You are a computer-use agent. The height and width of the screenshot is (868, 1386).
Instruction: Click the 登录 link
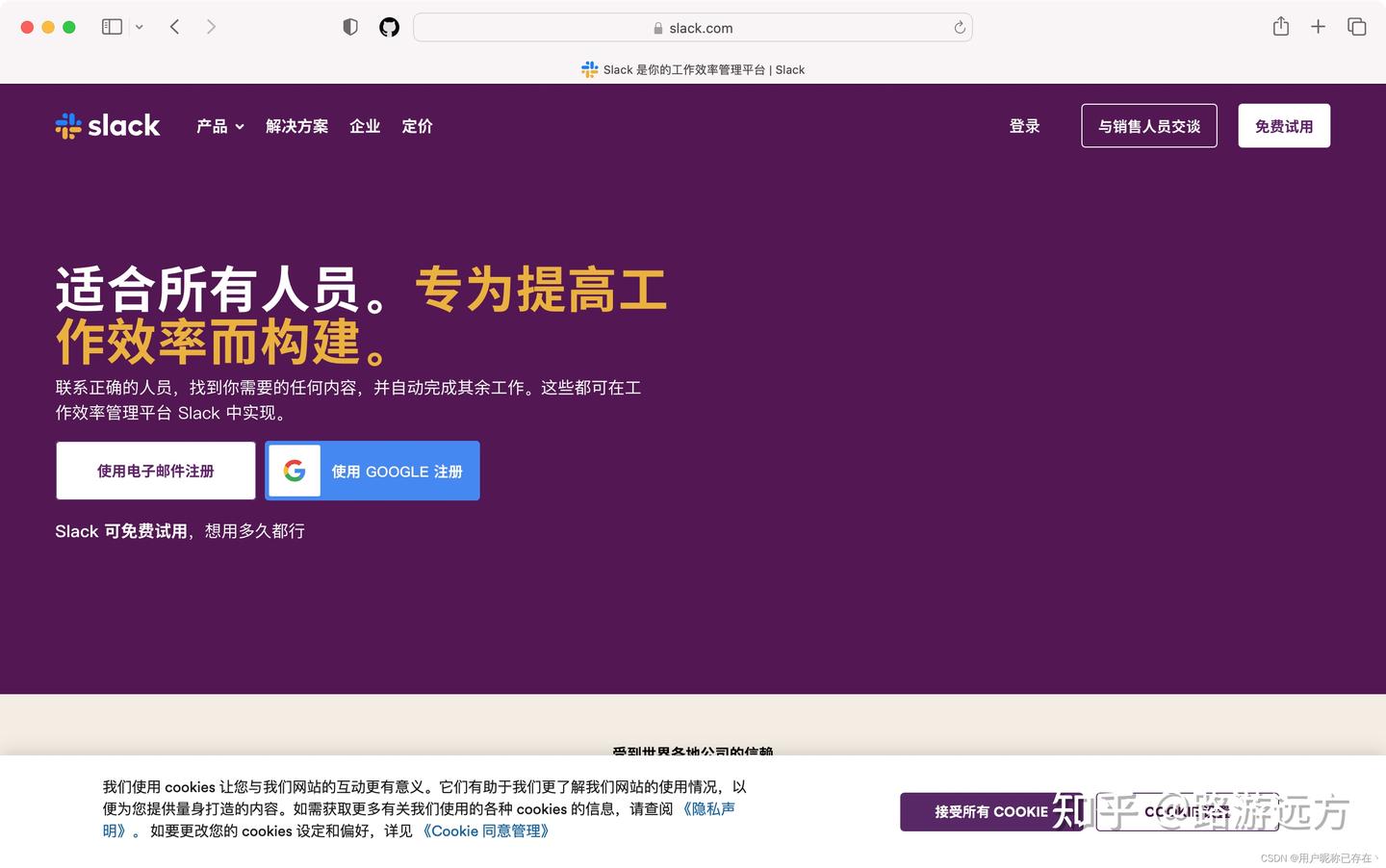coord(1024,125)
